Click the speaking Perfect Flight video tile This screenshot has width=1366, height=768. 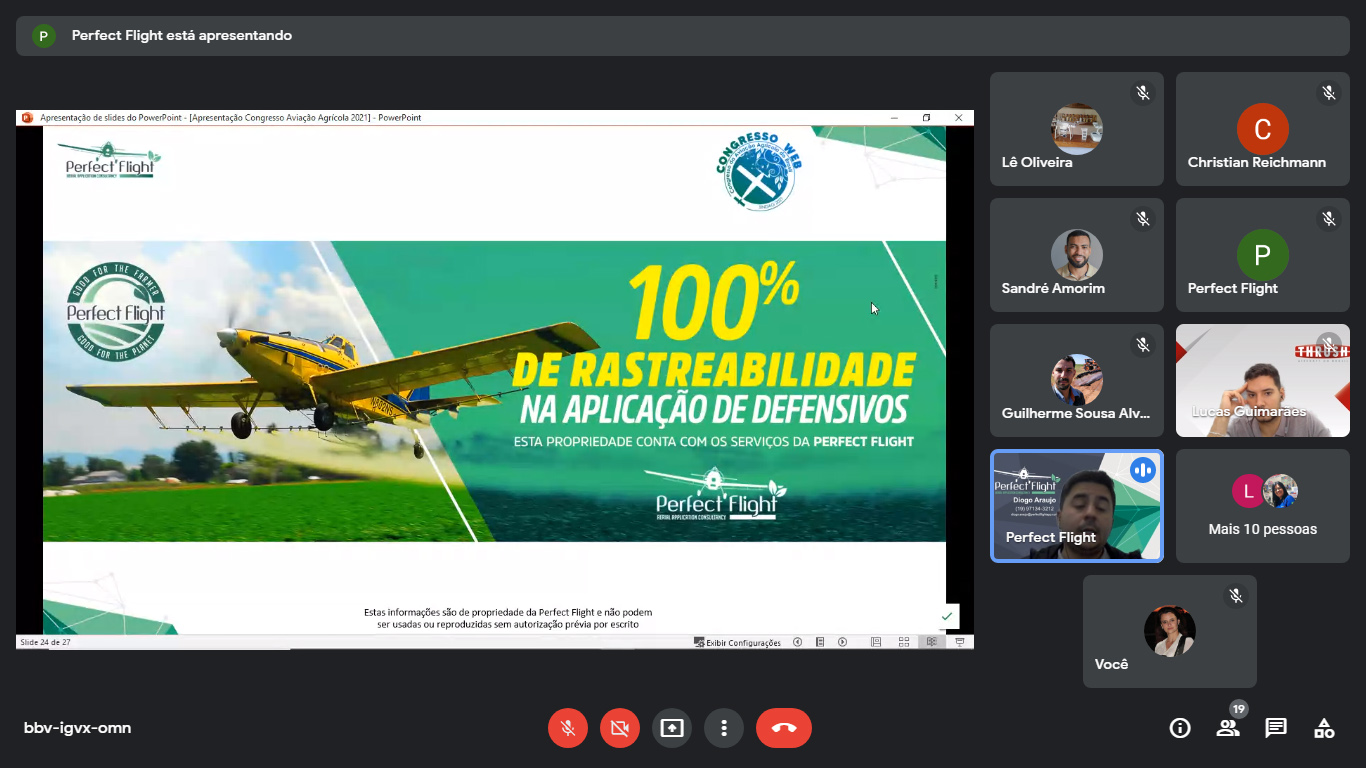tap(1076, 506)
